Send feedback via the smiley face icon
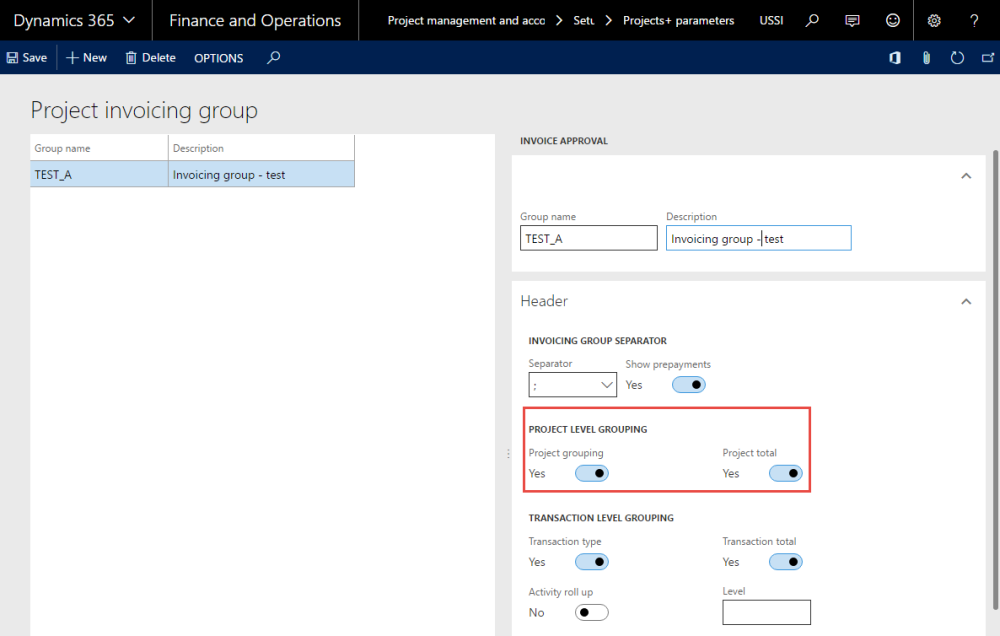This screenshot has width=1000, height=636. pos(892,20)
